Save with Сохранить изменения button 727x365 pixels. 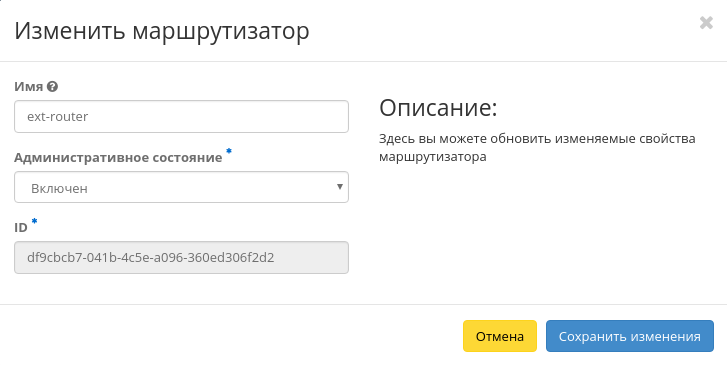click(x=630, y=336)
